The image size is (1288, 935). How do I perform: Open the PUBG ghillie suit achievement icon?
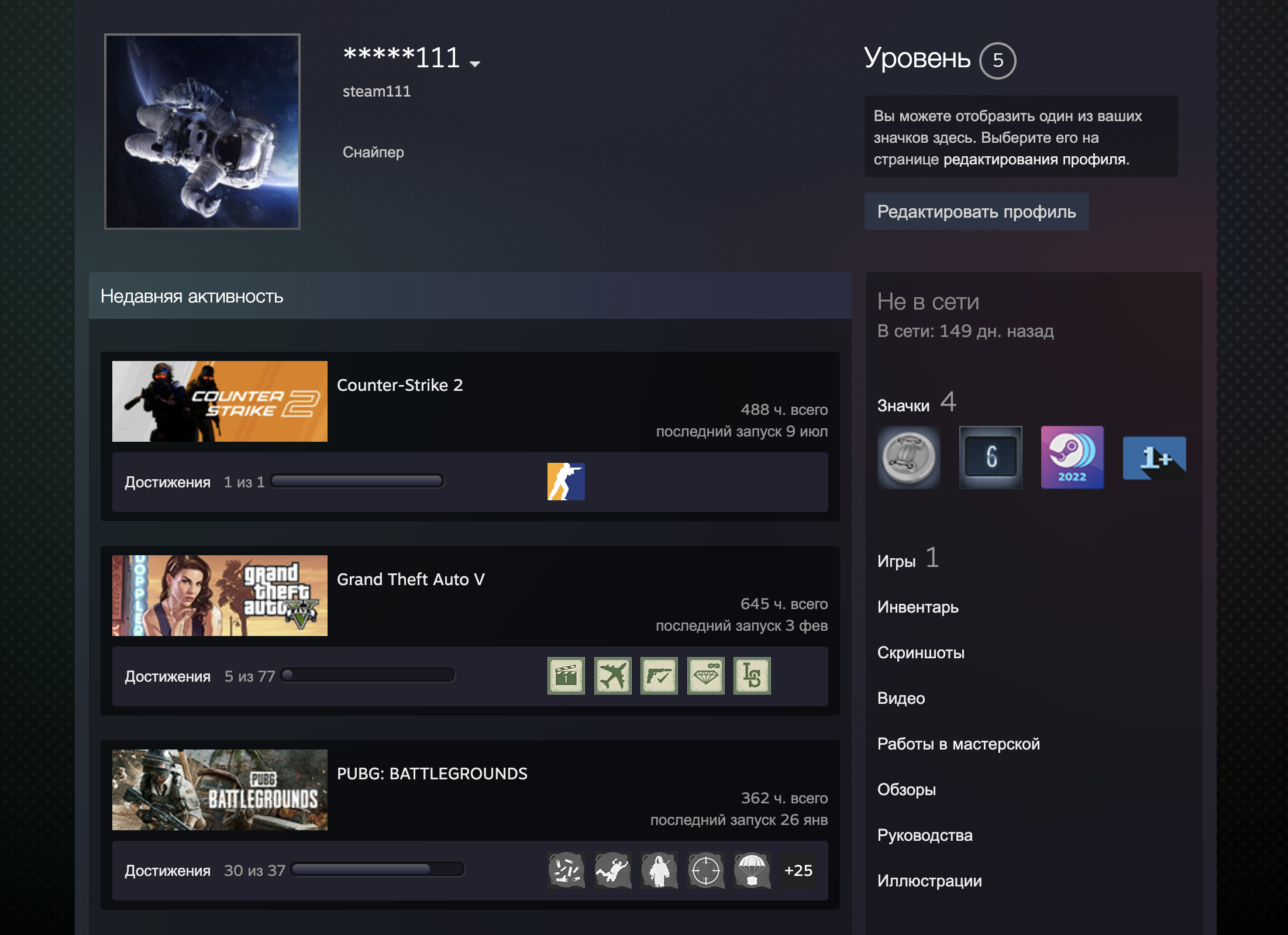[659, 870]
